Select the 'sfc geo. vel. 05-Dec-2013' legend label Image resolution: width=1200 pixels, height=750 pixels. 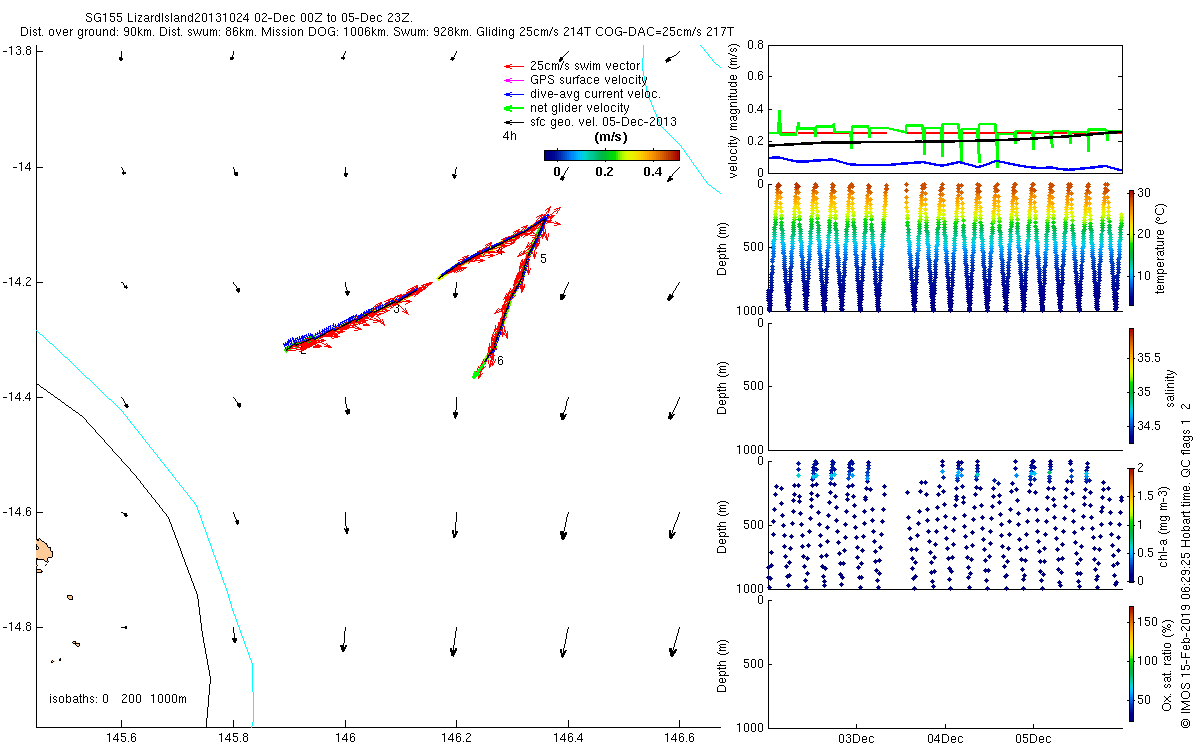603,122
